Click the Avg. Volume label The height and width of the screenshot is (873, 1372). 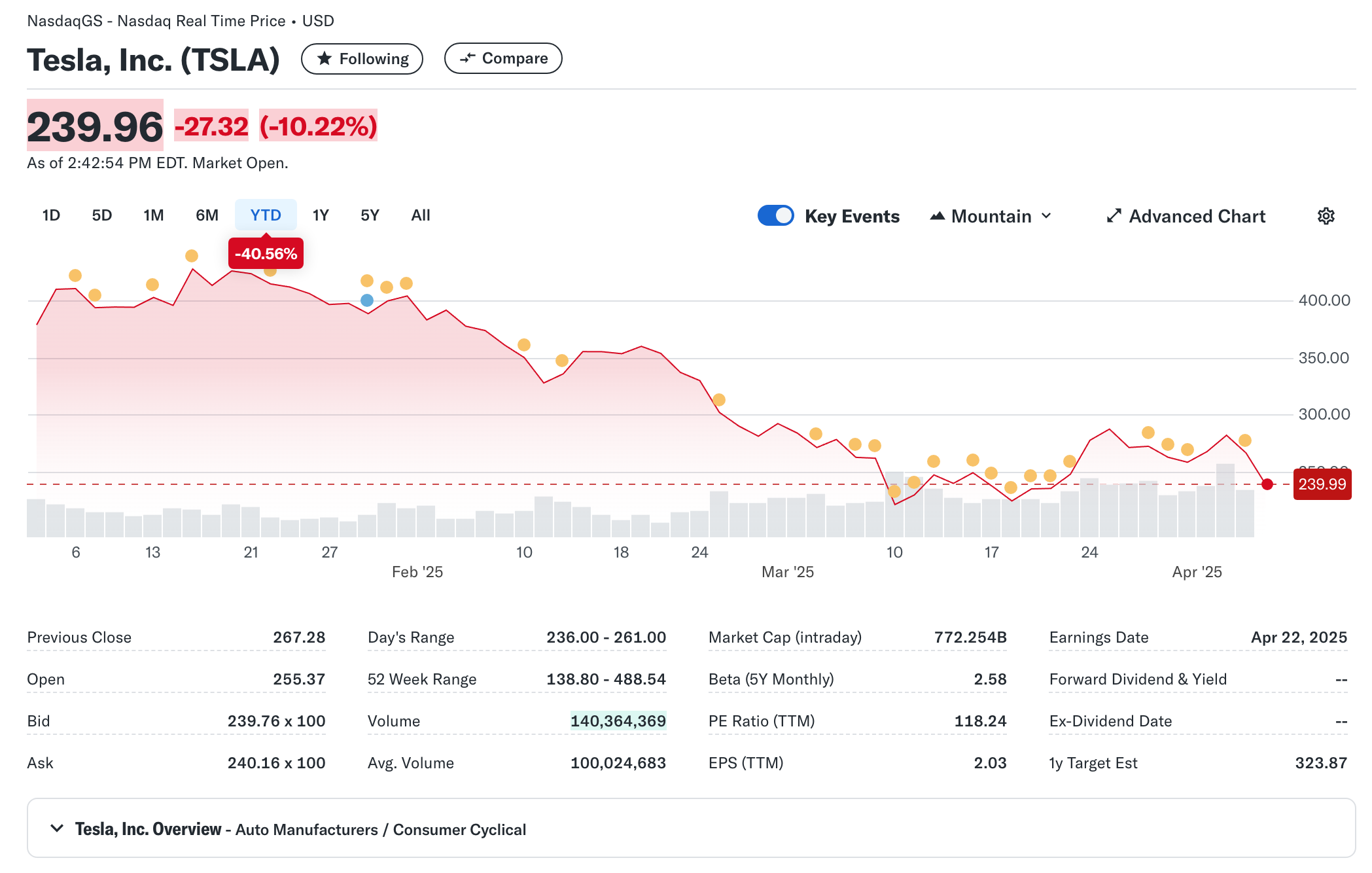411,763
